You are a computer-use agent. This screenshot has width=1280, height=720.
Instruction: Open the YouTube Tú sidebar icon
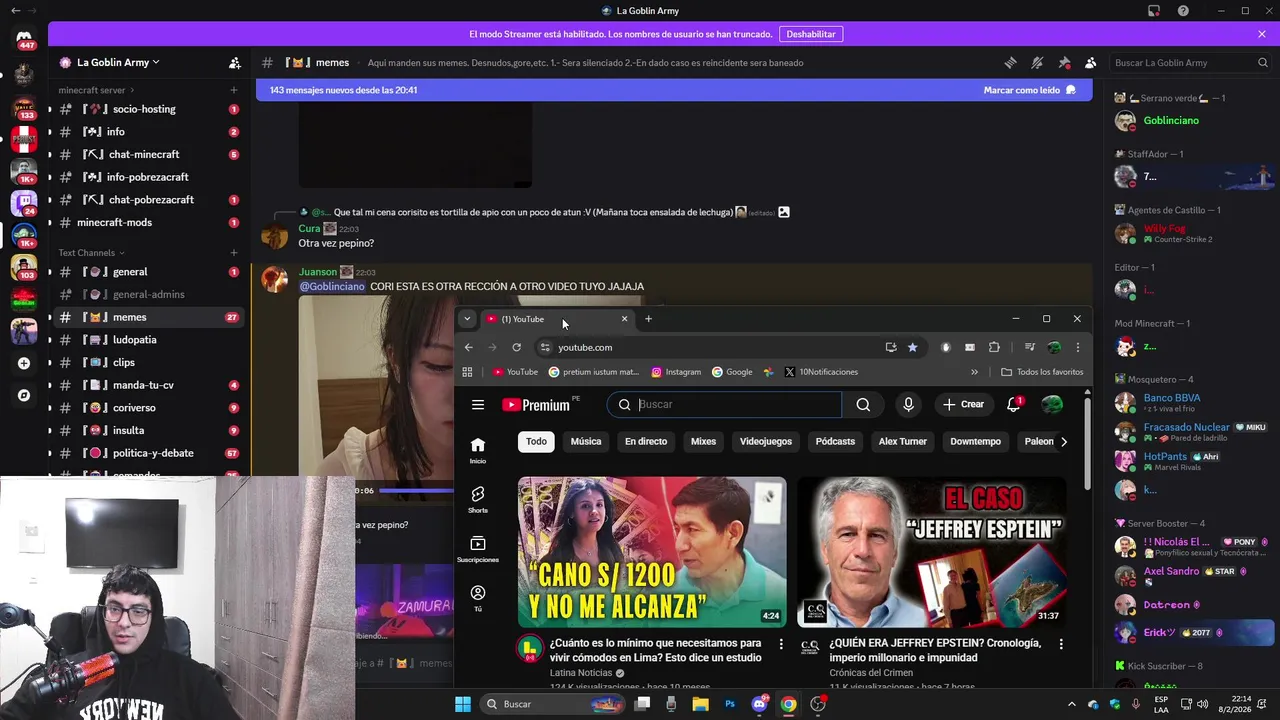478,598
